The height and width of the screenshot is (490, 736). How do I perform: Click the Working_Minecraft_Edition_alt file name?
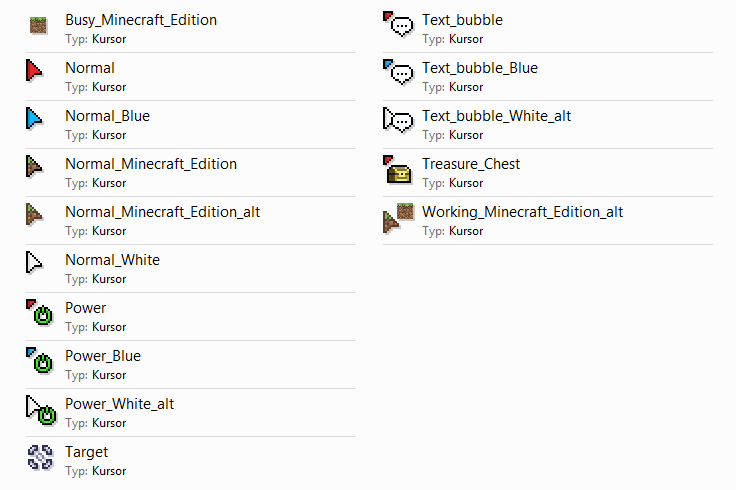(x=522, y=212)
